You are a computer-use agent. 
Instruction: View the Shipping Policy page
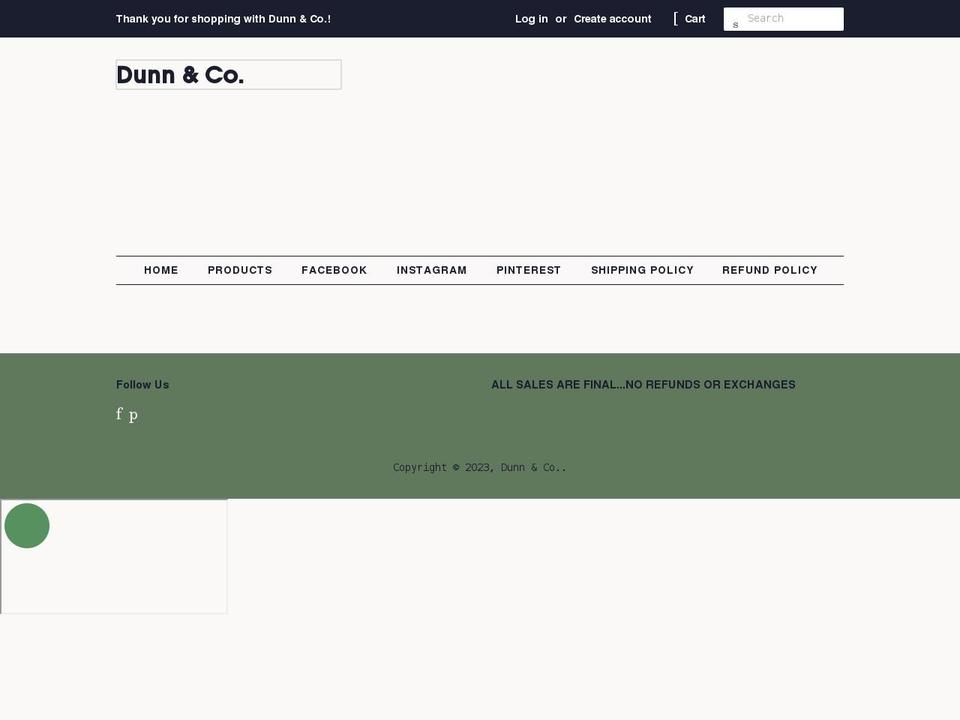click(642, 270)
